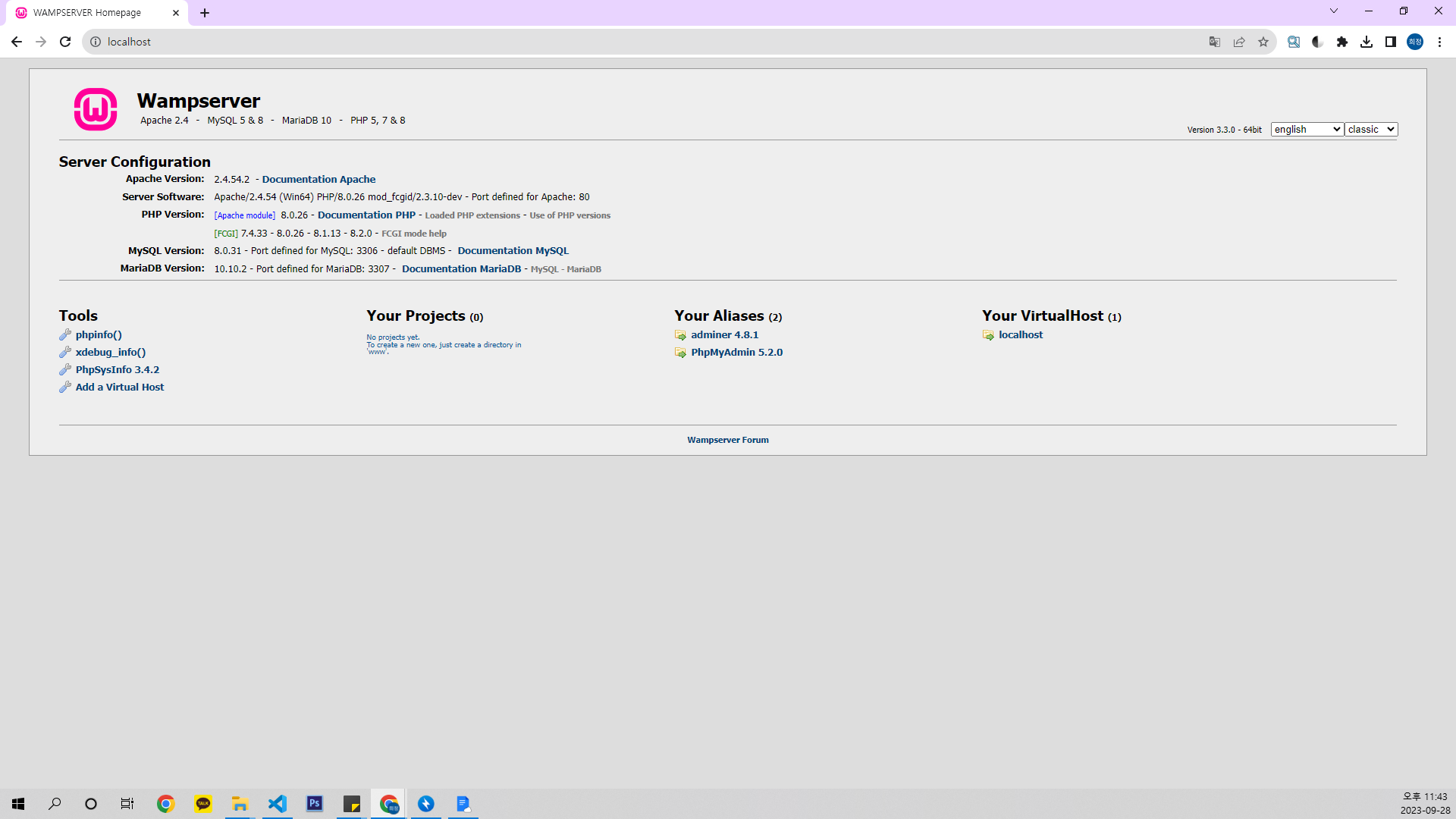Open Documentation PHP link
Image resolution: width=1456 pixels, height=819 pixels.
tap(366, 215)
